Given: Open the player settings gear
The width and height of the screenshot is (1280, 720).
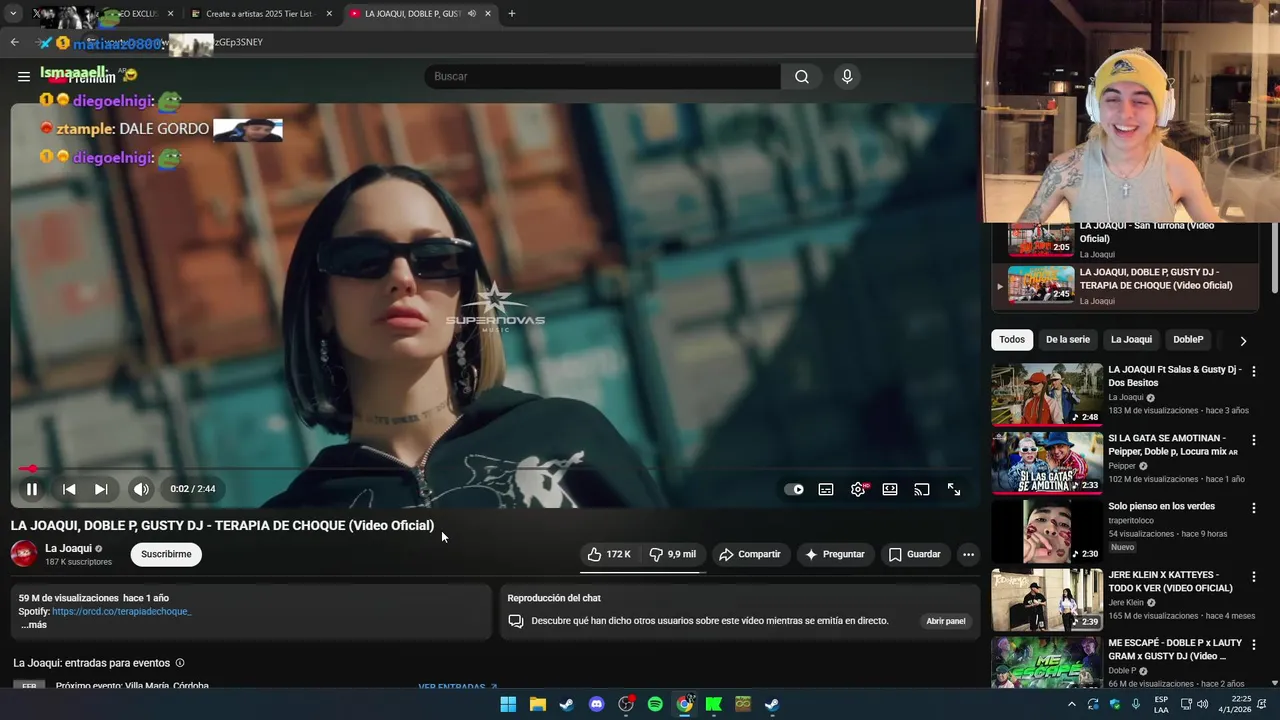Looking at the screenshot, I should coord(858,489).
